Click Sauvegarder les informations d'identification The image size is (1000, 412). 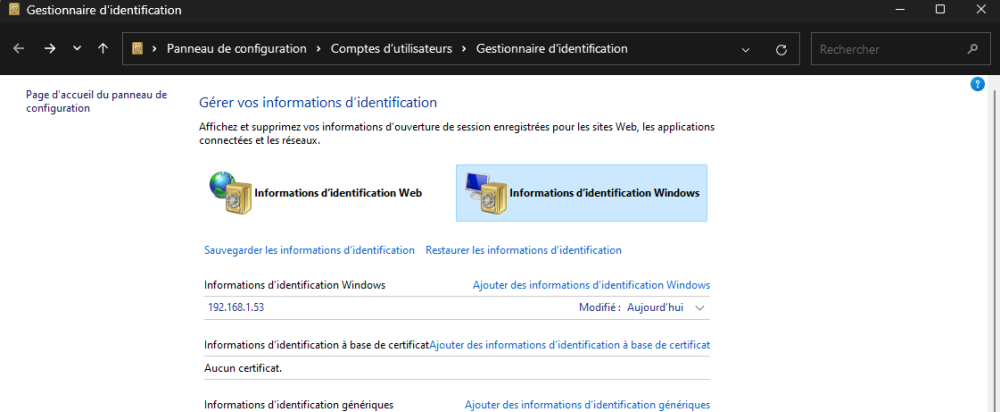pos(309,250)
